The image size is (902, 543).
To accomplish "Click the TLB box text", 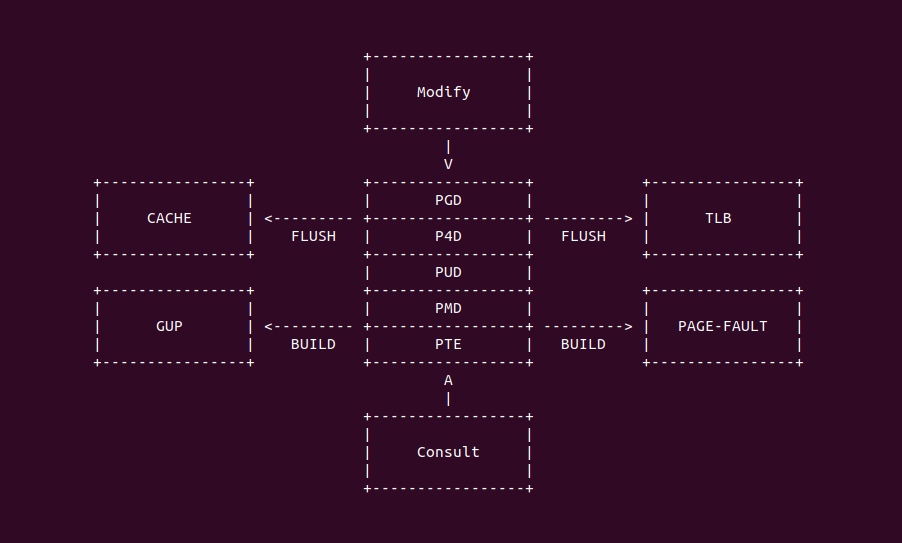I will pos(718,218).
